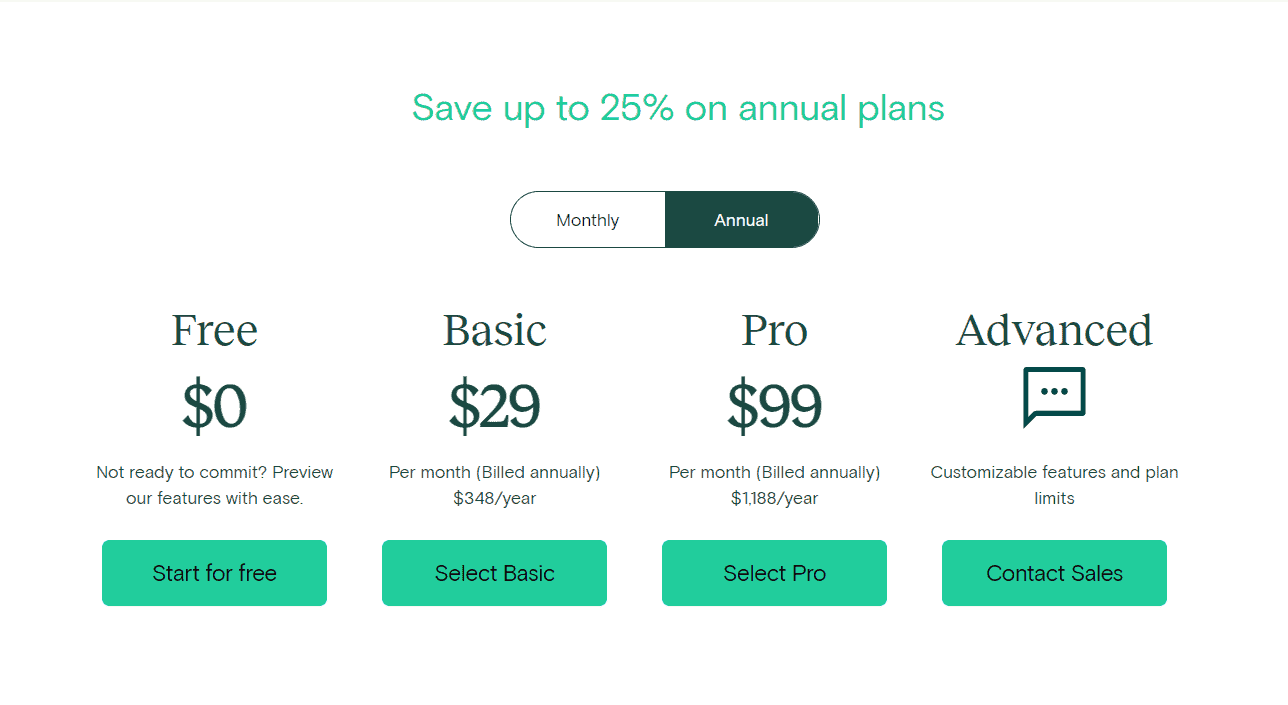Click the 'Not ready to commit?' description text

(214, 484)
